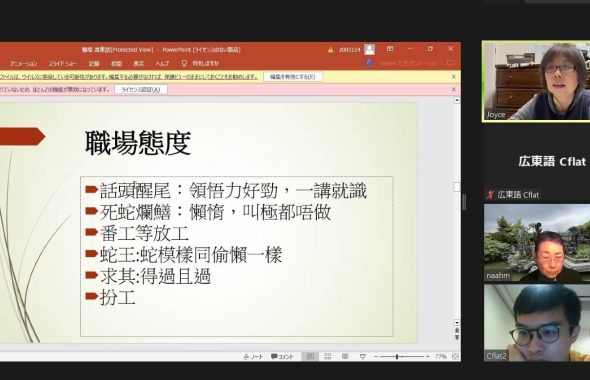Viewport: 590px width, 380px height.
Task: Open the アニメーション (Animations) tab
Action: coord(23,63)
